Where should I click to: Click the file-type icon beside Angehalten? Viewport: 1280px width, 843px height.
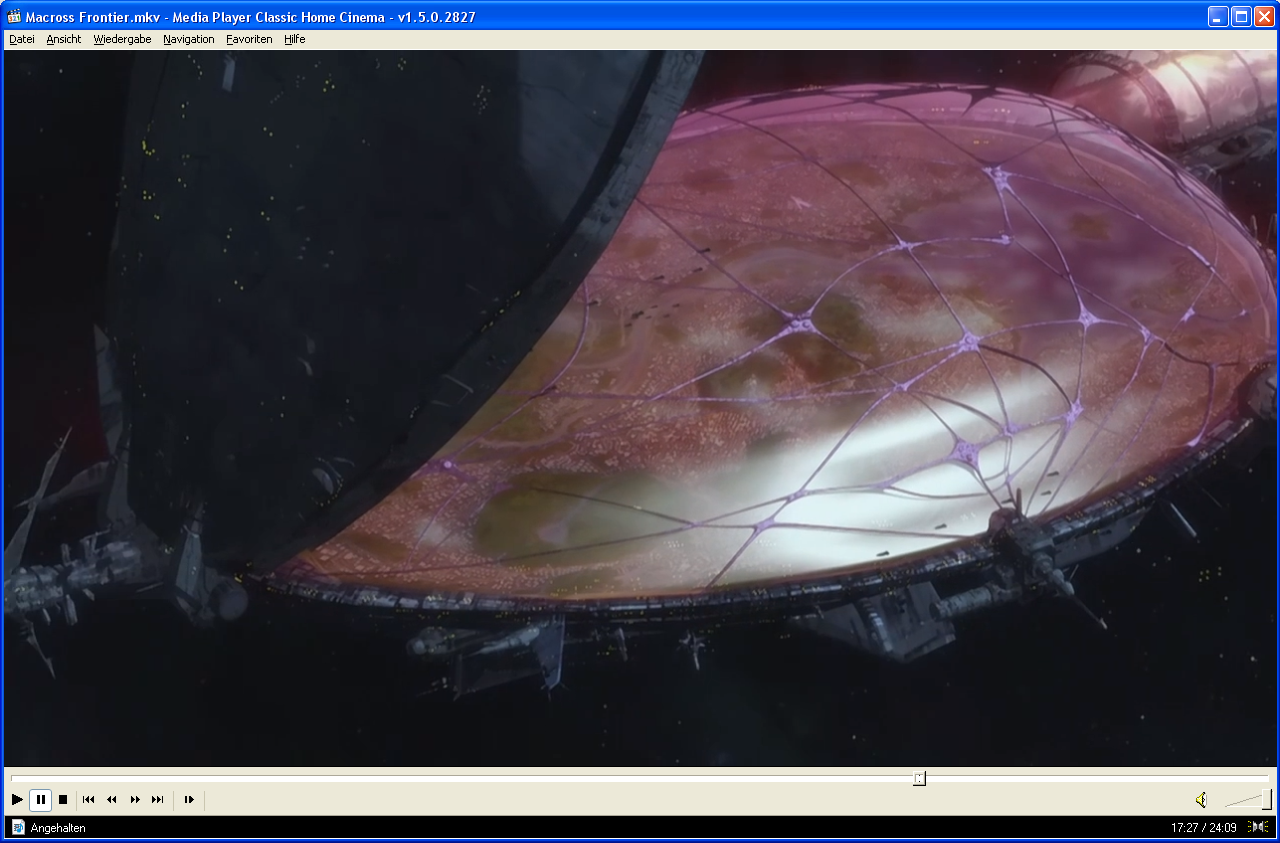(x=18, y=827)
